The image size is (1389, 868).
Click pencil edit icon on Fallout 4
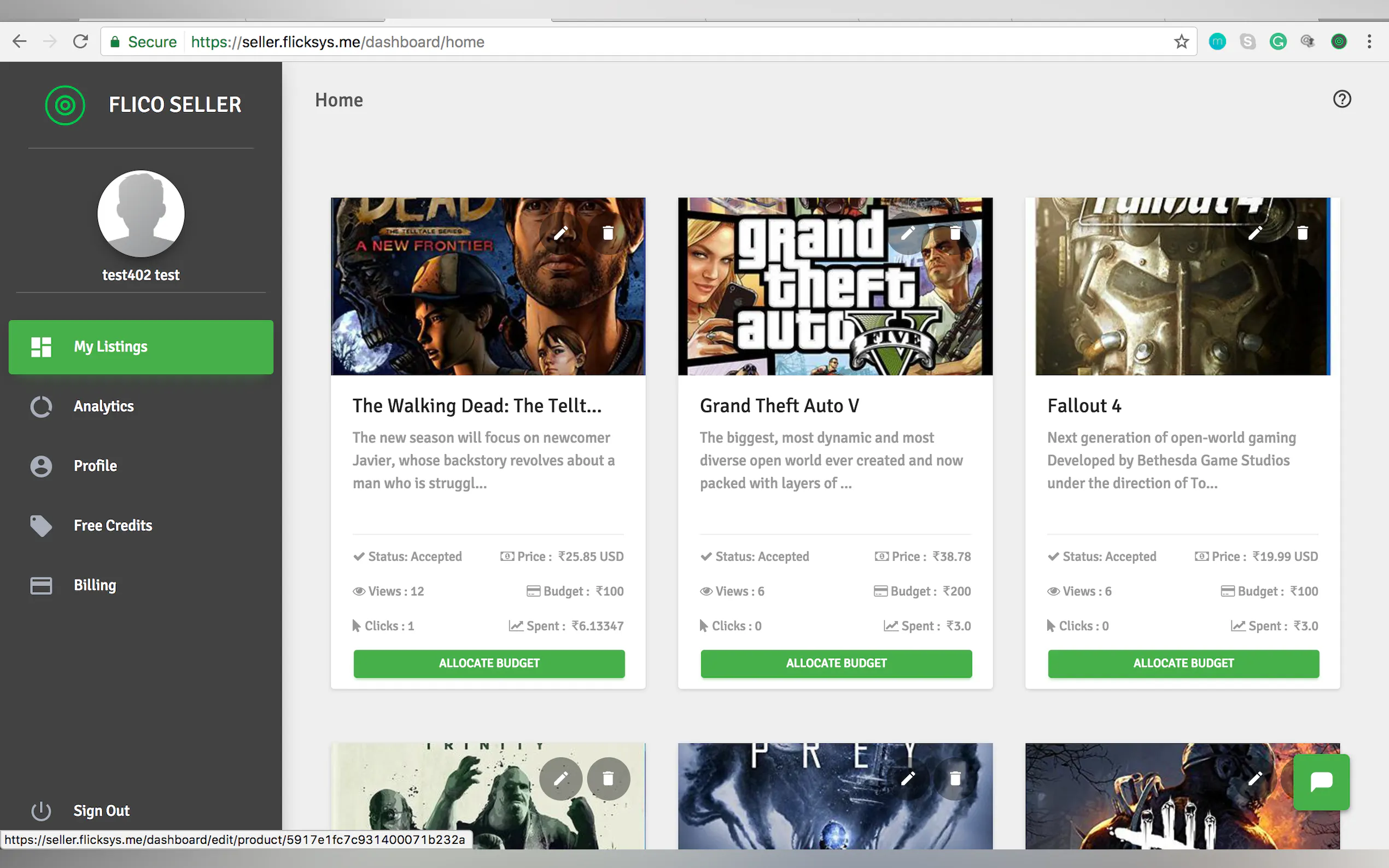[1254, 232]
